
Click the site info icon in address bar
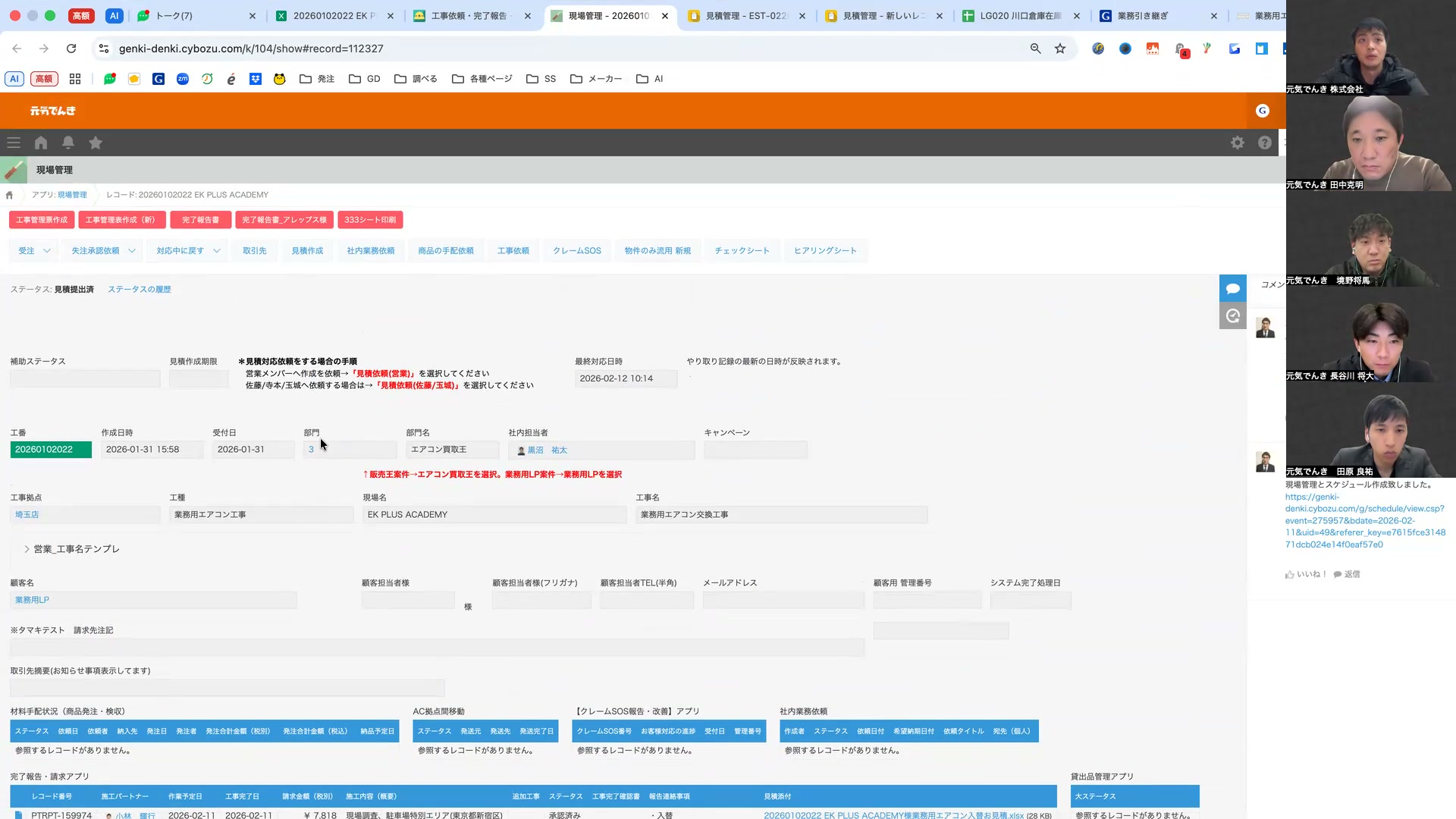(x=104, y=49)
